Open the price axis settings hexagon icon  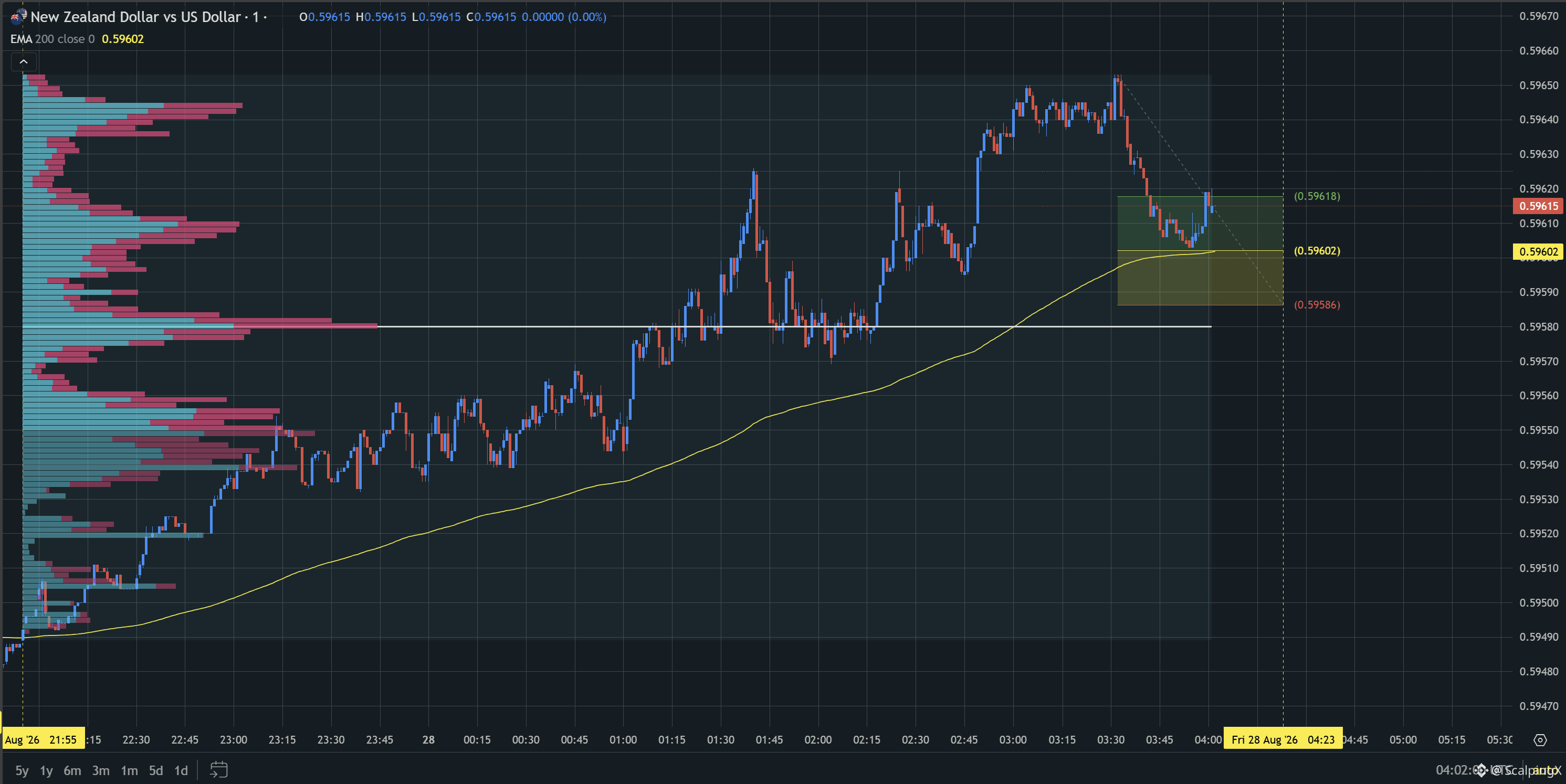tap(1540, 739)
